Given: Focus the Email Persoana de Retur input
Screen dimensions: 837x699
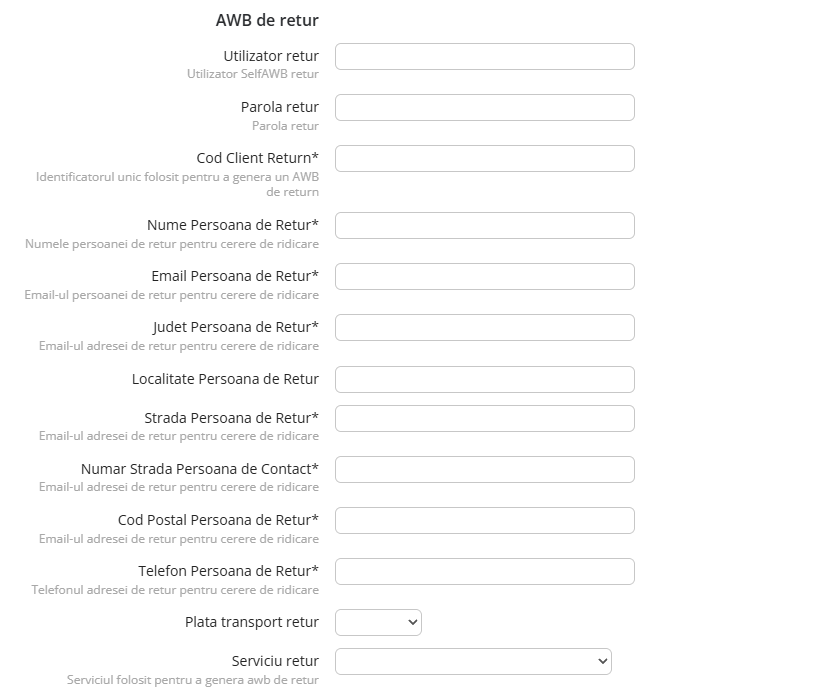Looking at the screenshot, I should pos(484,277).
